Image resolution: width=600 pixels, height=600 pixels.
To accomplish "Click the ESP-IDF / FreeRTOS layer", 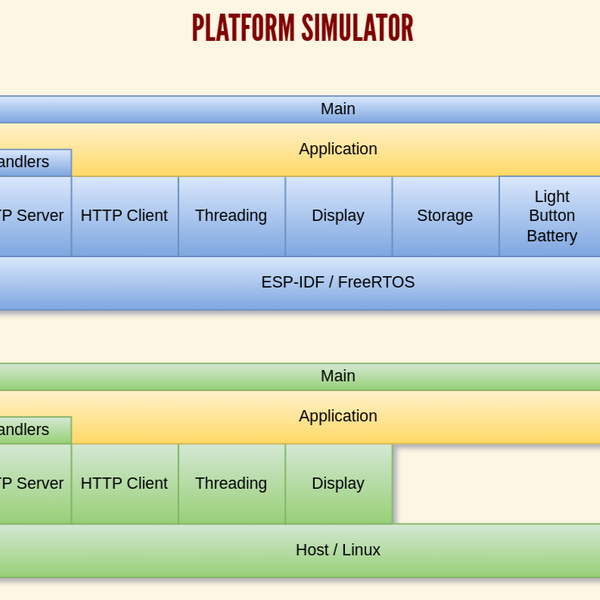I will (x=300, y=283).
